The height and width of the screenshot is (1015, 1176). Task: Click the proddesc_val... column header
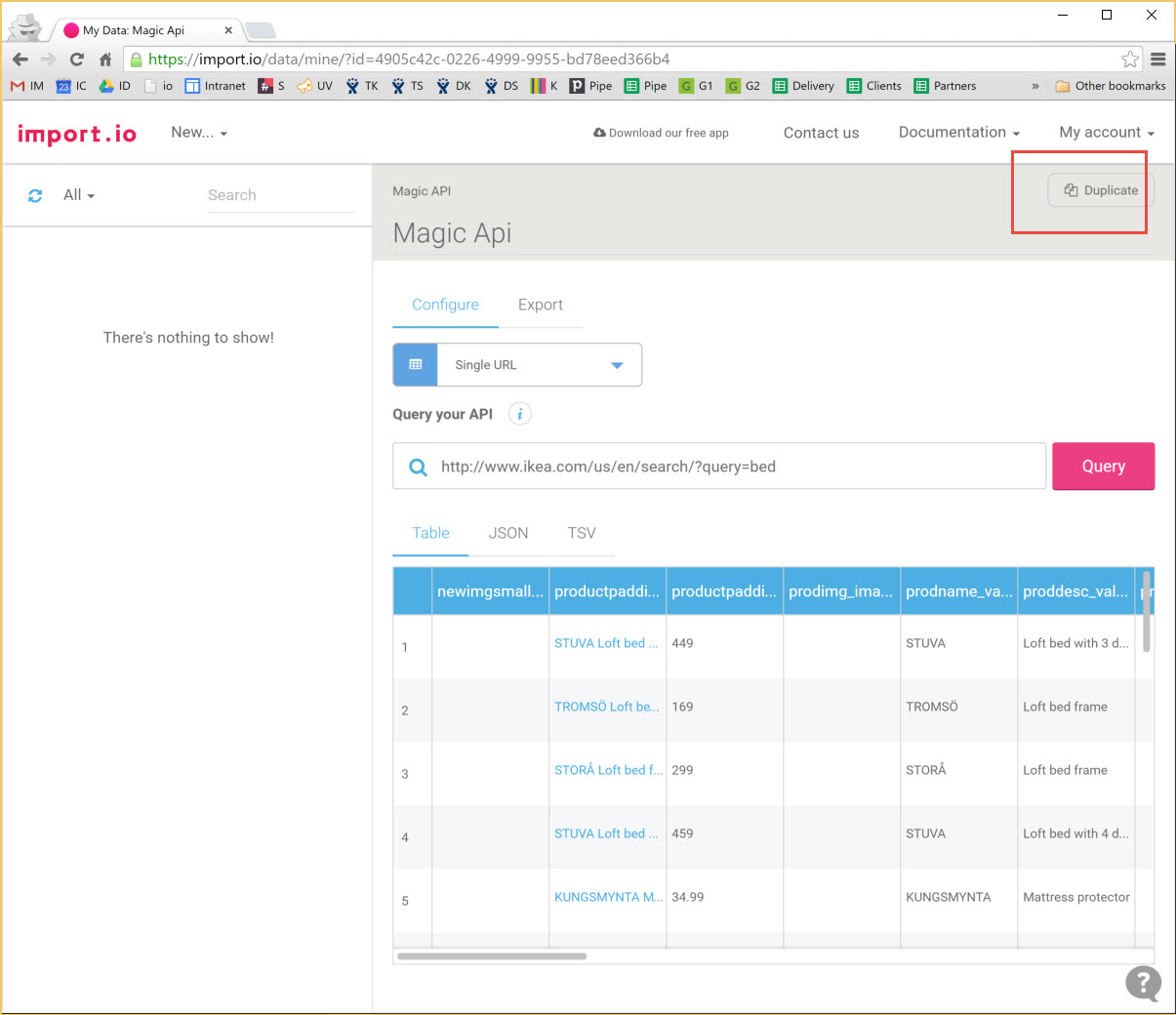pyautogui.click(x=1075, y=591)
